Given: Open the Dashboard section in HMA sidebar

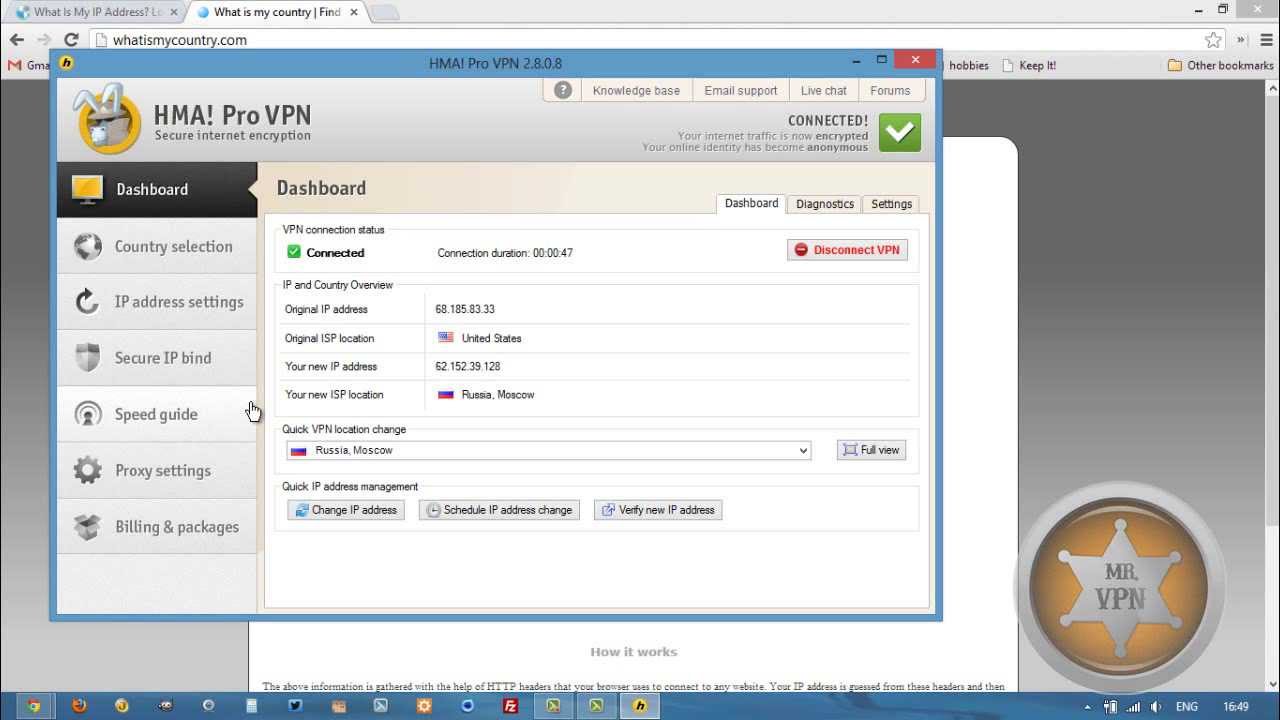Looking at the screenshot, I should (157, 189).
